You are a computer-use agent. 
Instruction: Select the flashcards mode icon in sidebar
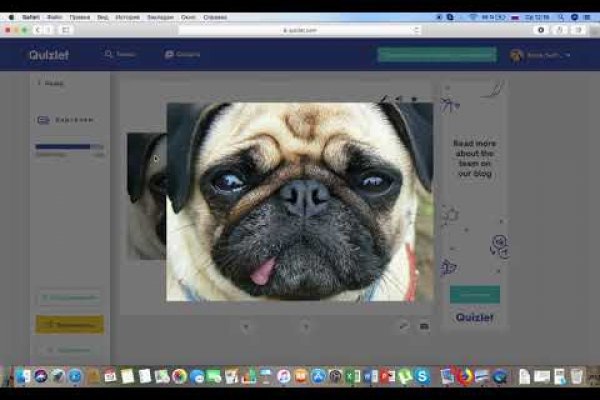click(x=43, y=120)
